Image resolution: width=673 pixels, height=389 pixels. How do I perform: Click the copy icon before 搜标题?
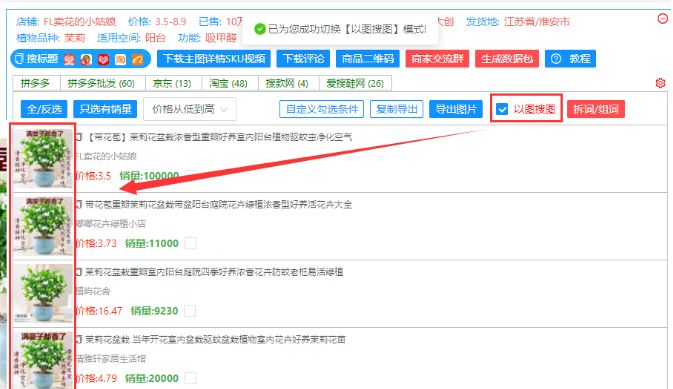19,59
